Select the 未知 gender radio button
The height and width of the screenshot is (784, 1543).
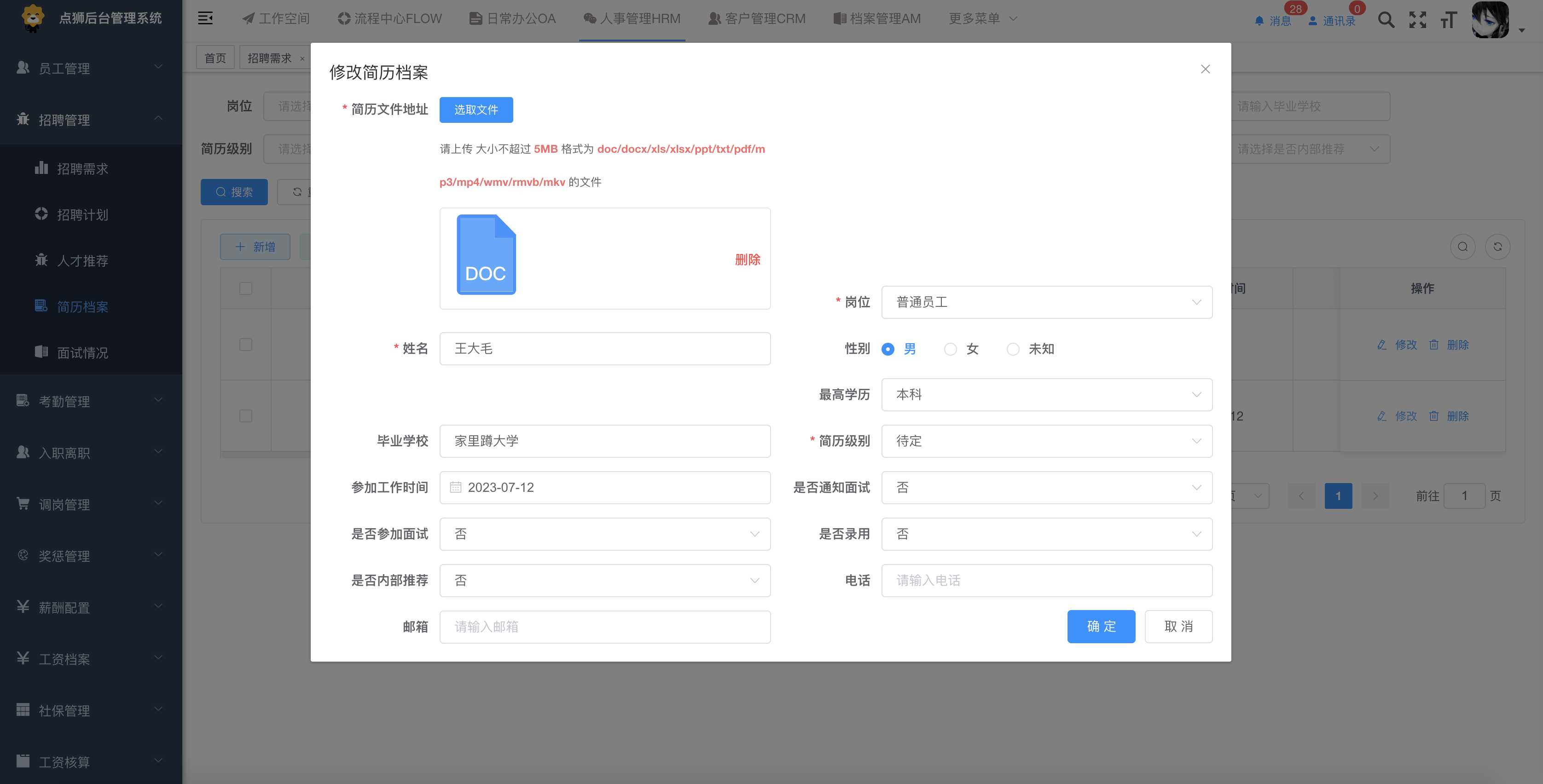click(x=1014, y=349)
